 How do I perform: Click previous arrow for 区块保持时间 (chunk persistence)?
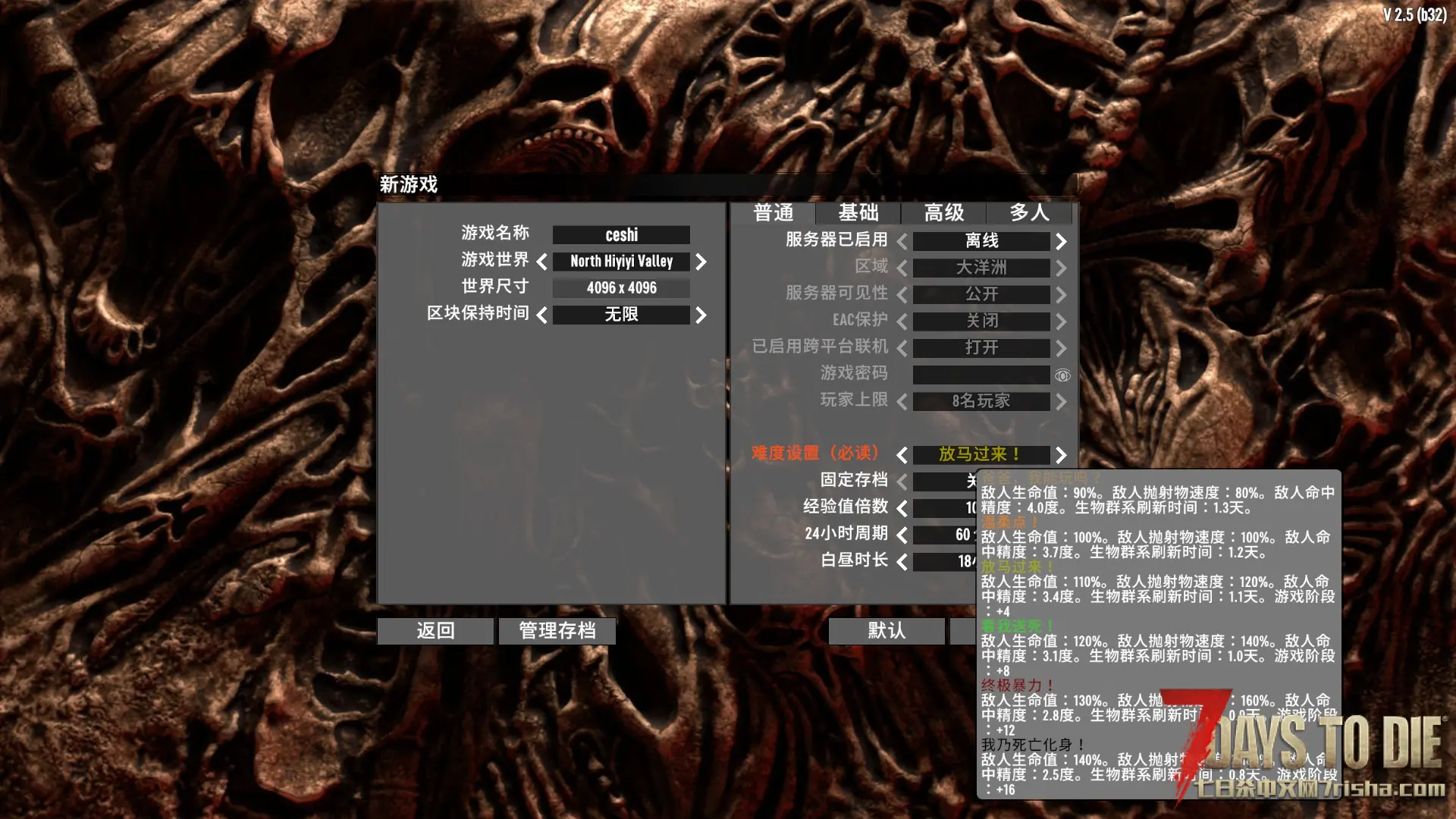coord(541,315)
